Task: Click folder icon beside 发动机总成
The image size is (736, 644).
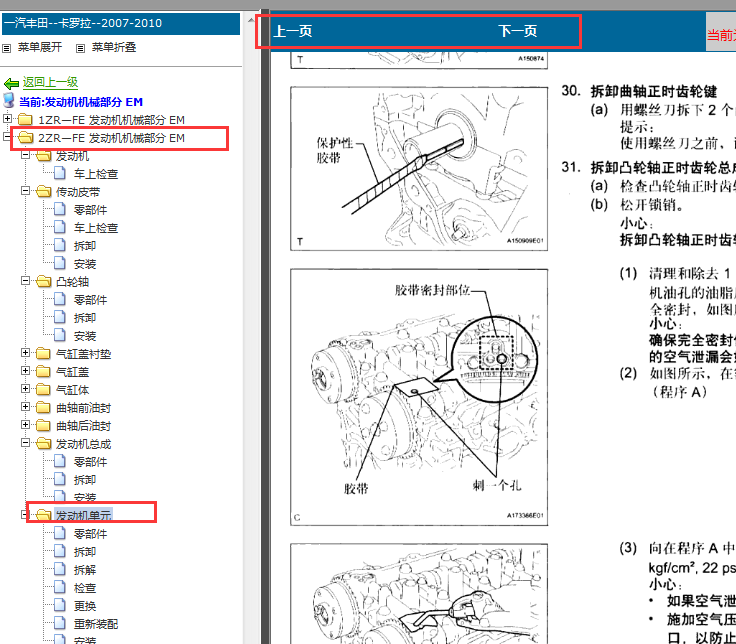Action: point(43,444)
